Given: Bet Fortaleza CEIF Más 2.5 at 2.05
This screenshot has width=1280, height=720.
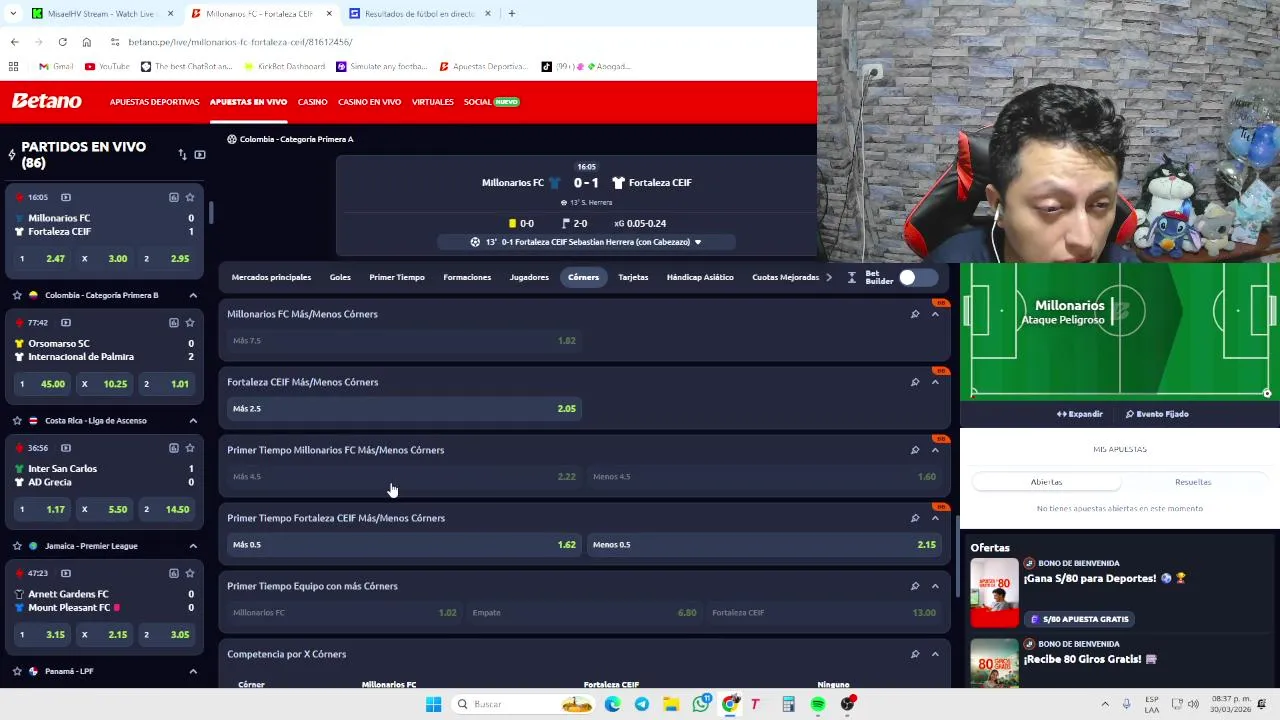Looking at the screenshot, I should click(404, 408).
